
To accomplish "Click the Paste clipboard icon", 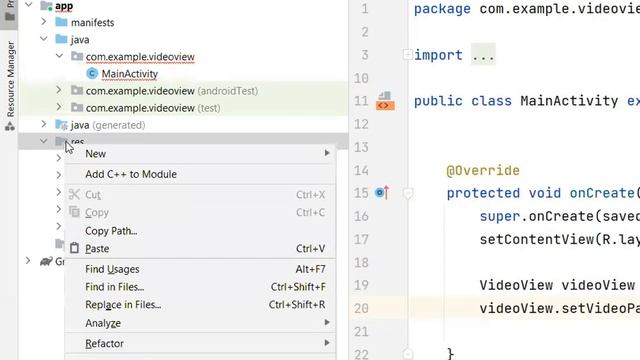I will tap(74, 248).
